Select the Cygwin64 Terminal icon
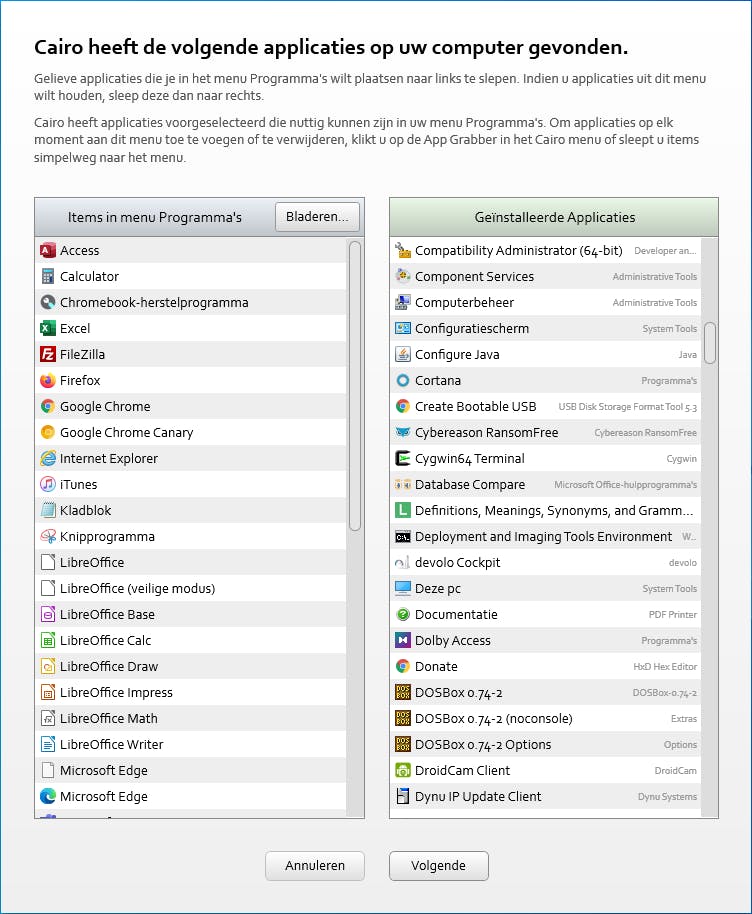This screenshot has width=752, height=914. 403,458
